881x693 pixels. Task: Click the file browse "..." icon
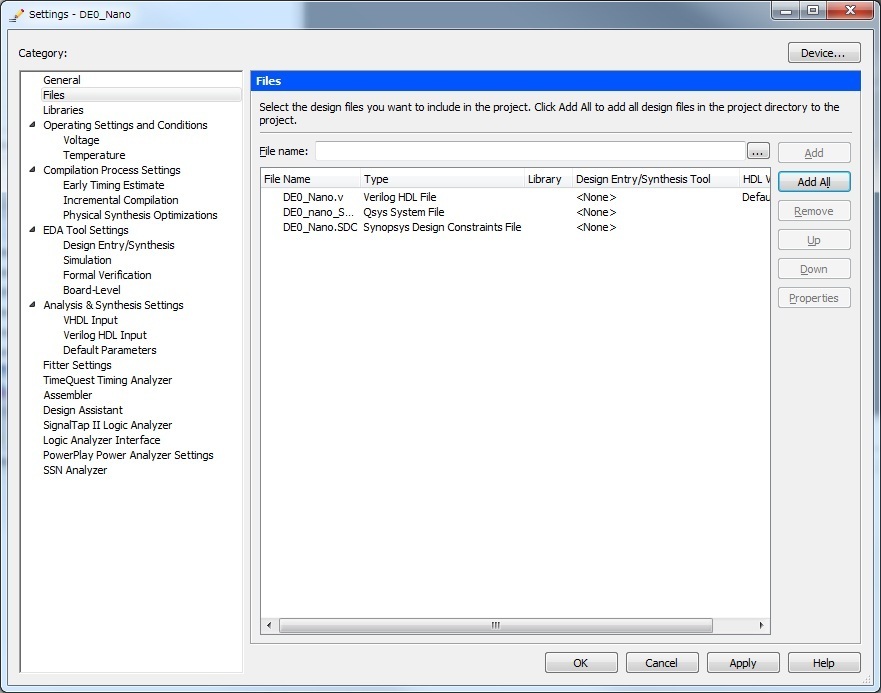point(758,150)
